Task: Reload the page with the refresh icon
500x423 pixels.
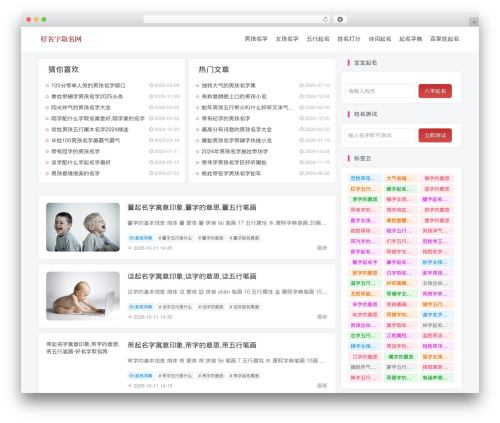Action: [325, 20]
